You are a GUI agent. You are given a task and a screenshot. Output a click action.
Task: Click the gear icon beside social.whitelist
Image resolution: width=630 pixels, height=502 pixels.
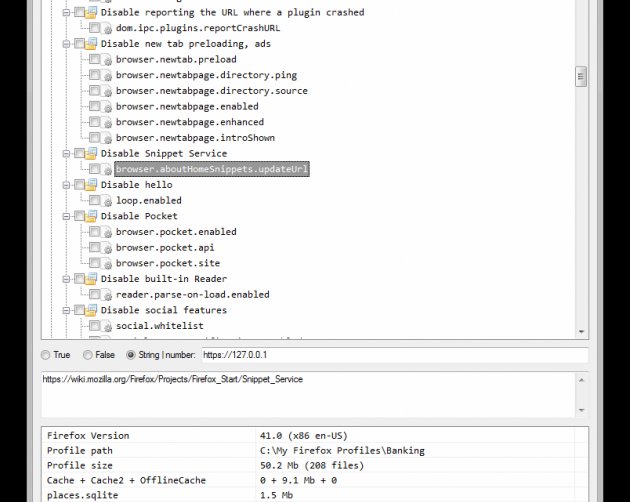107,326
